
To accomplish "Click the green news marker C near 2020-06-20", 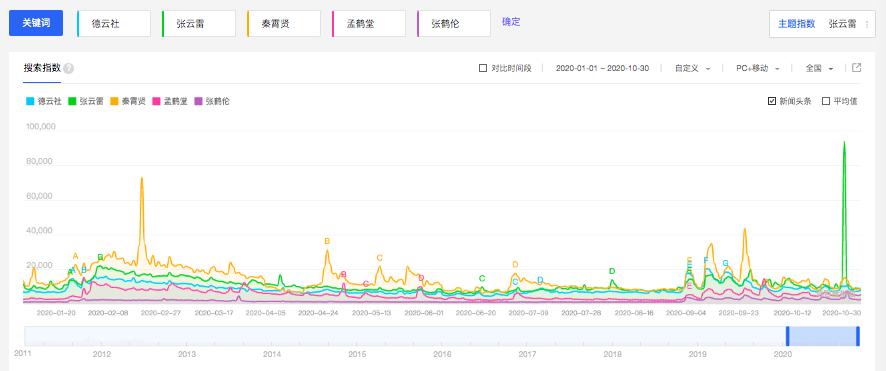I will pos(482,278).
